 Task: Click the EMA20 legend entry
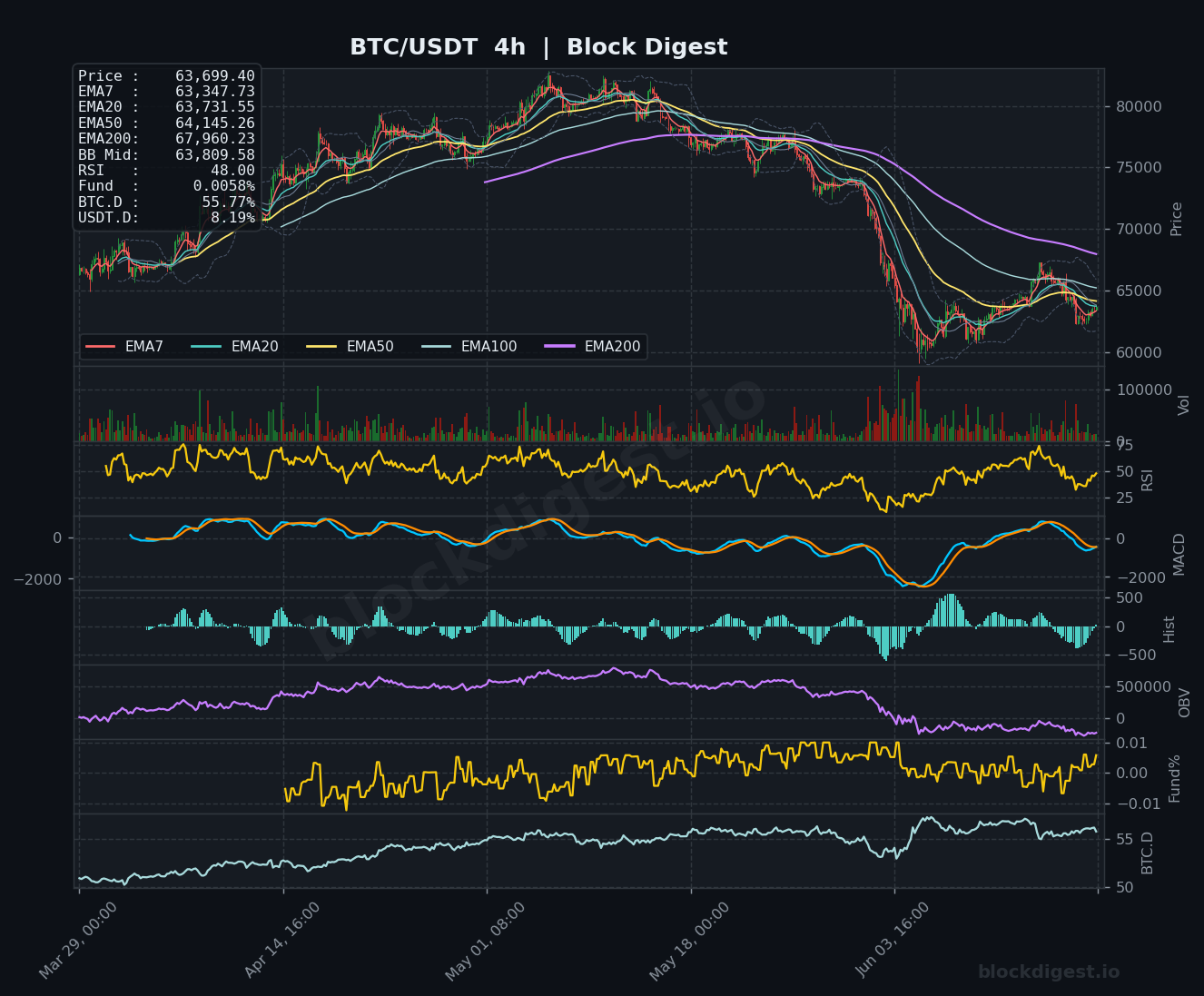tap(235, 346)
